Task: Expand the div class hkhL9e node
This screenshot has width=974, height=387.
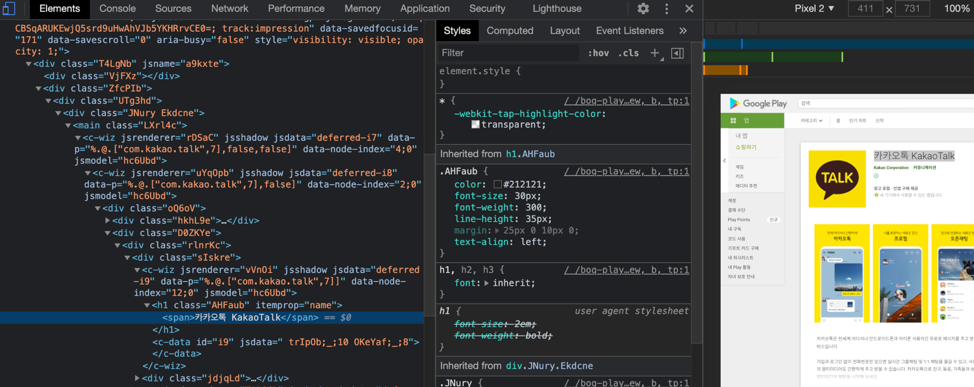Action: [108, 221]
